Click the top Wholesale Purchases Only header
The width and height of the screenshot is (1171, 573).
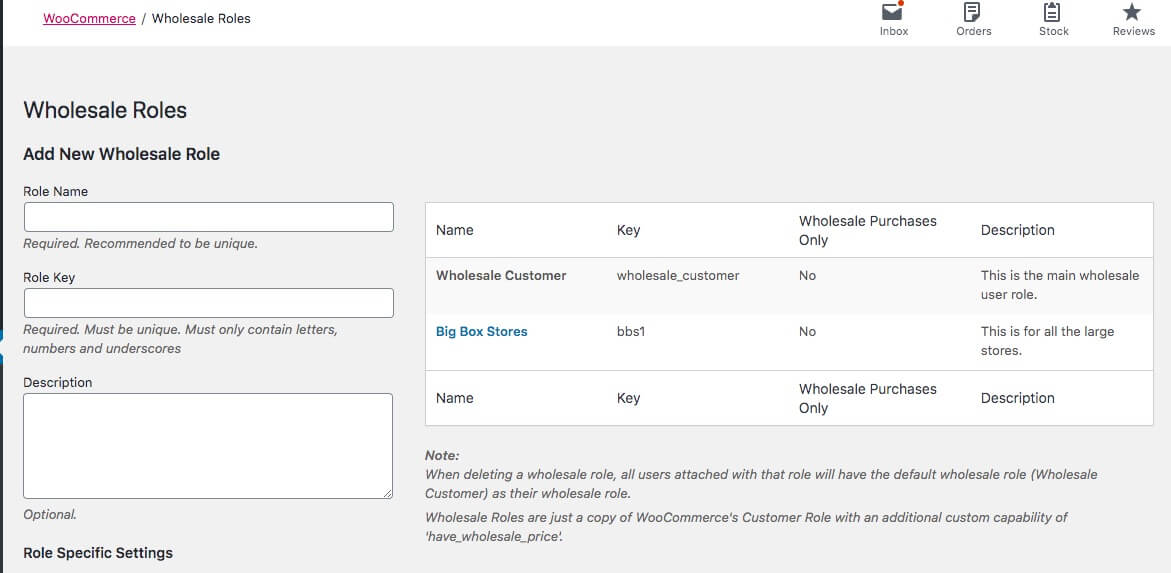click(867, 230)
